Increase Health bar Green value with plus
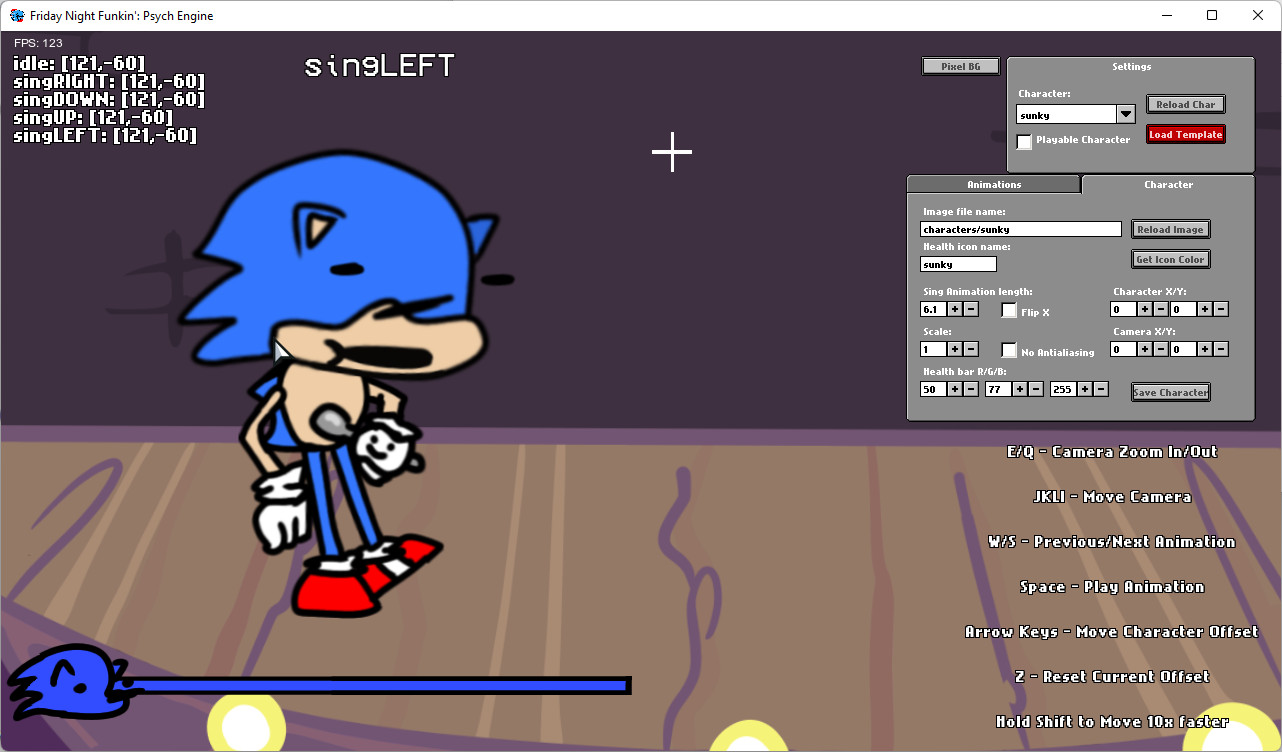The width and height of the screenshot is (1282, 752). pos(1019,389)
